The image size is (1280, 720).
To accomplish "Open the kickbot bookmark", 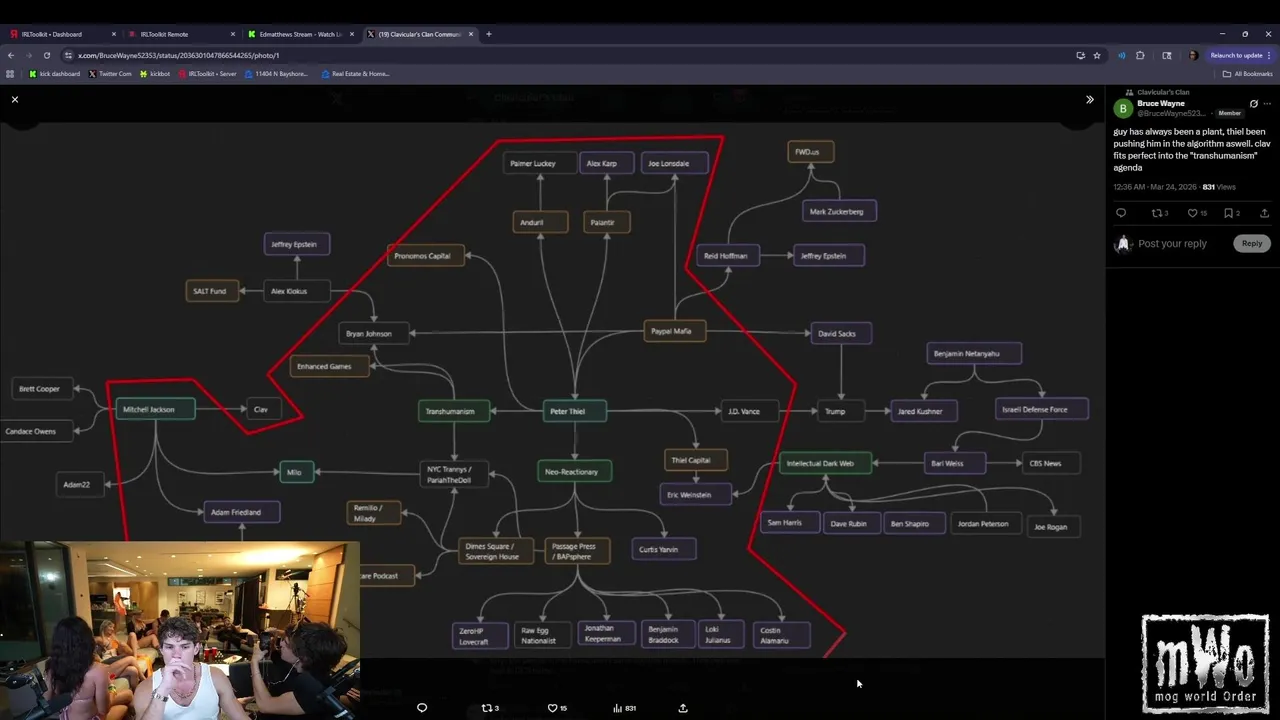I will [x=155, y=73].
